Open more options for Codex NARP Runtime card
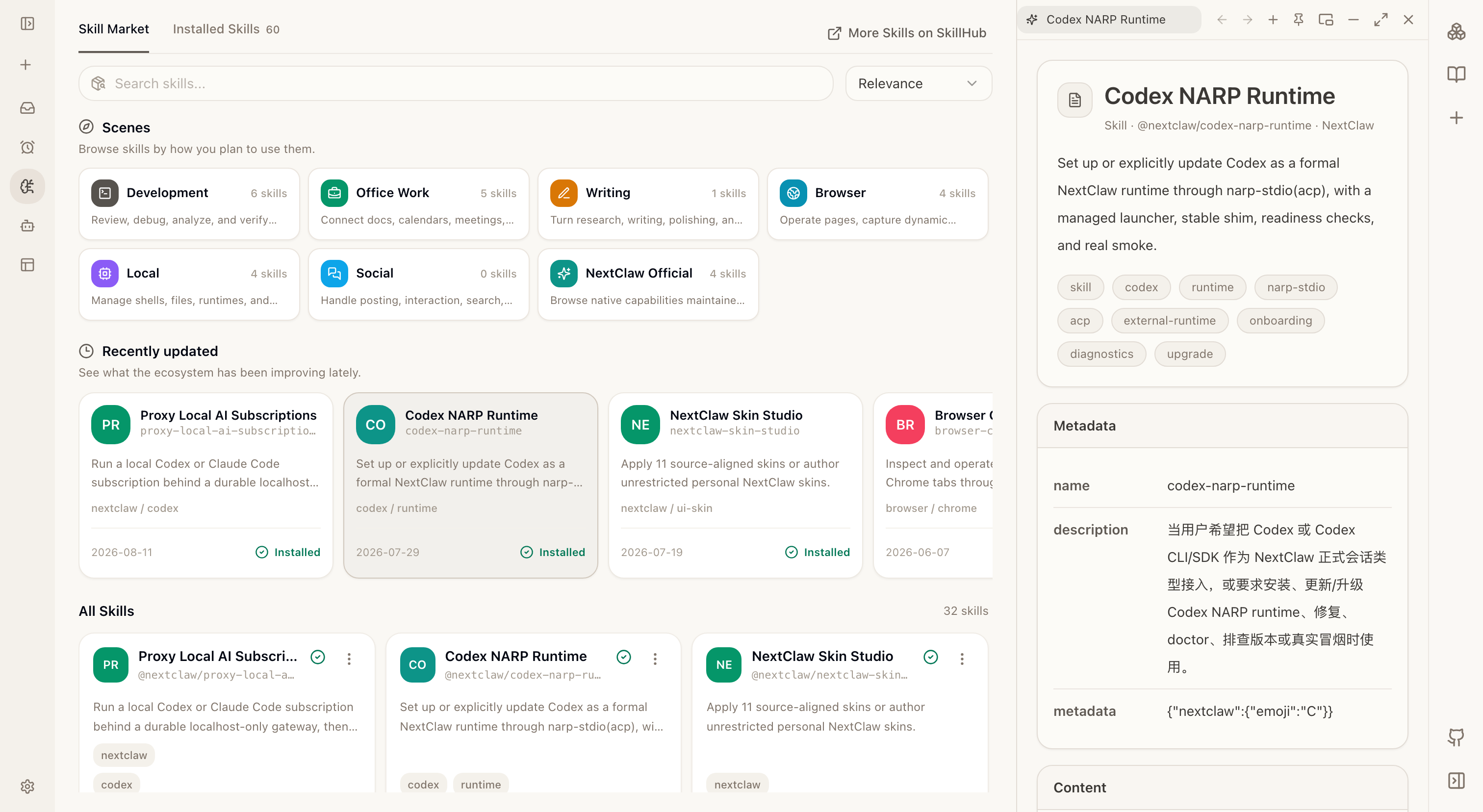 click(x=655, y=659)
